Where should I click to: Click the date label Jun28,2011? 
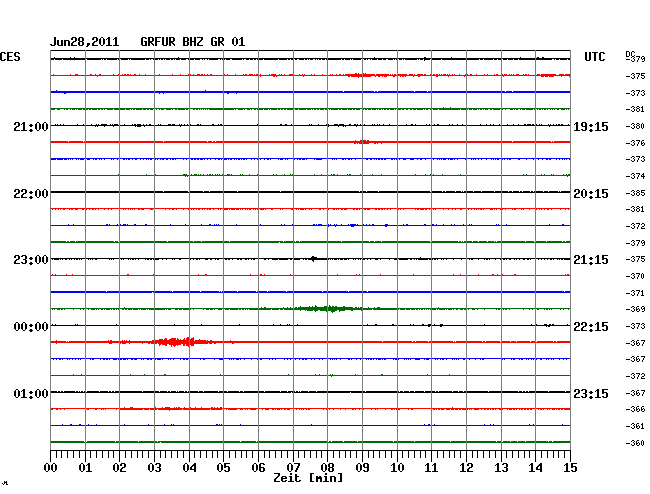(84, 42)
